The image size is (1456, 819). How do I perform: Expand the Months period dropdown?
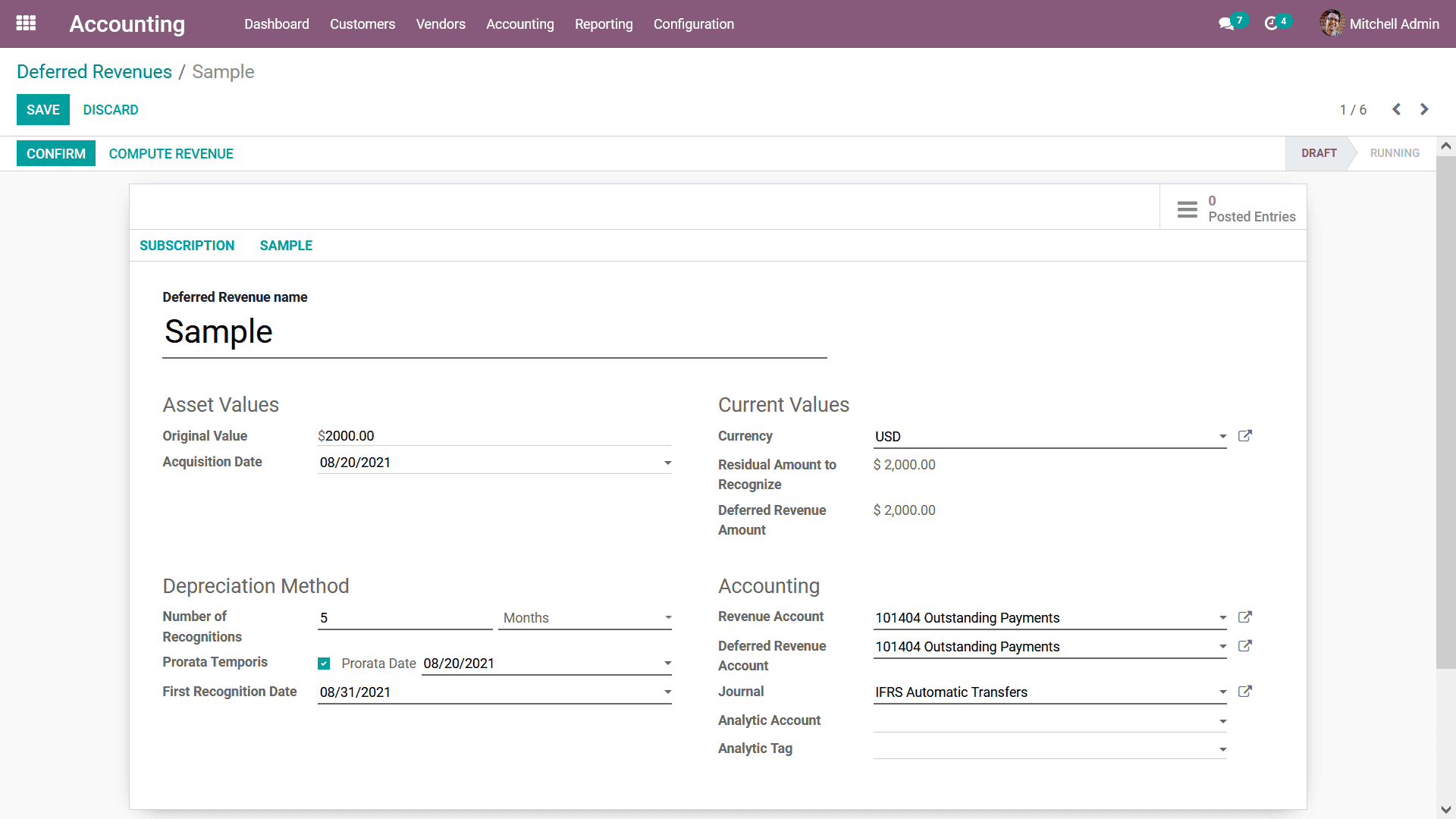[x=585, y=618]
